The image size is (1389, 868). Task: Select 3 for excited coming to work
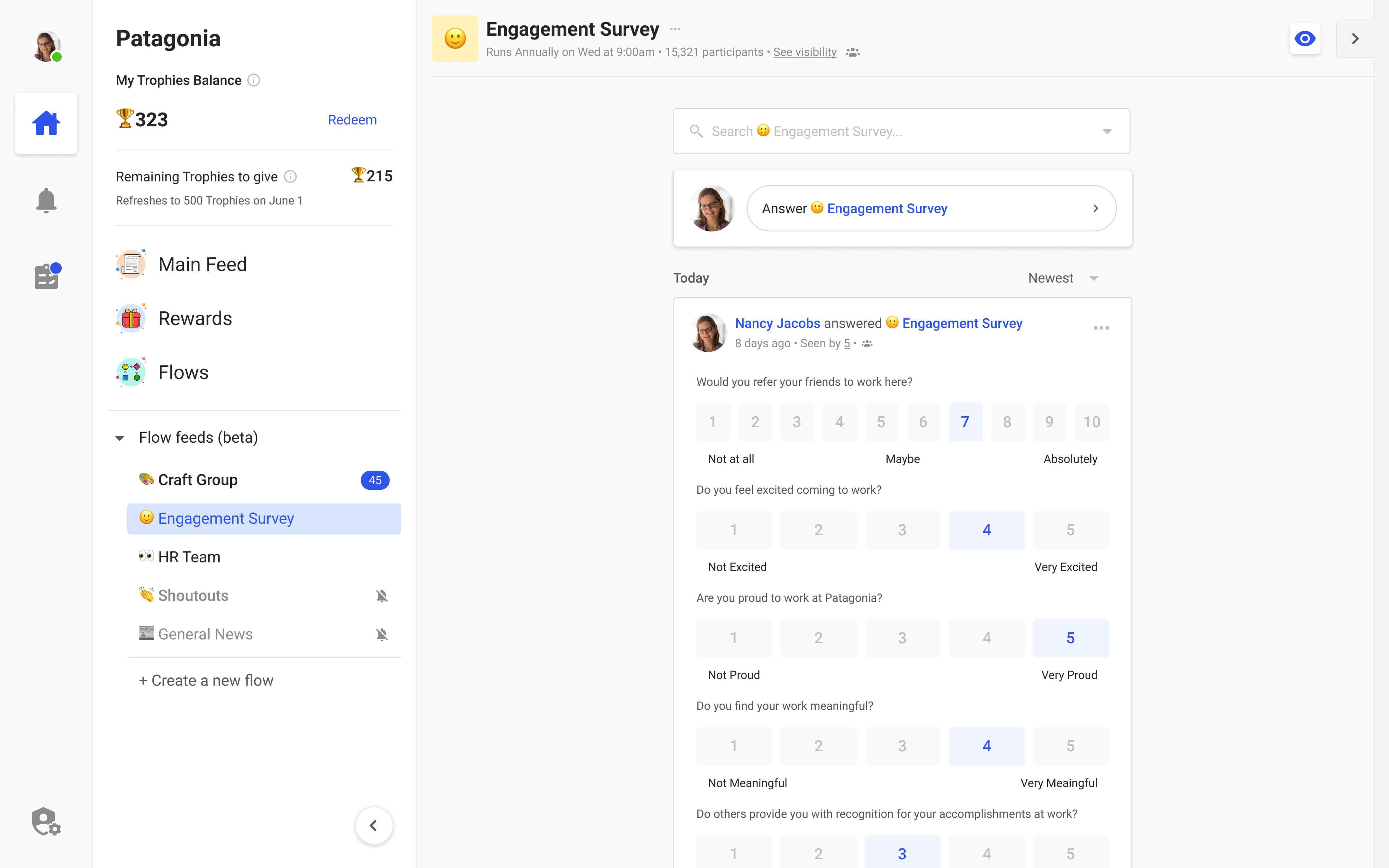tap(902, 530)
